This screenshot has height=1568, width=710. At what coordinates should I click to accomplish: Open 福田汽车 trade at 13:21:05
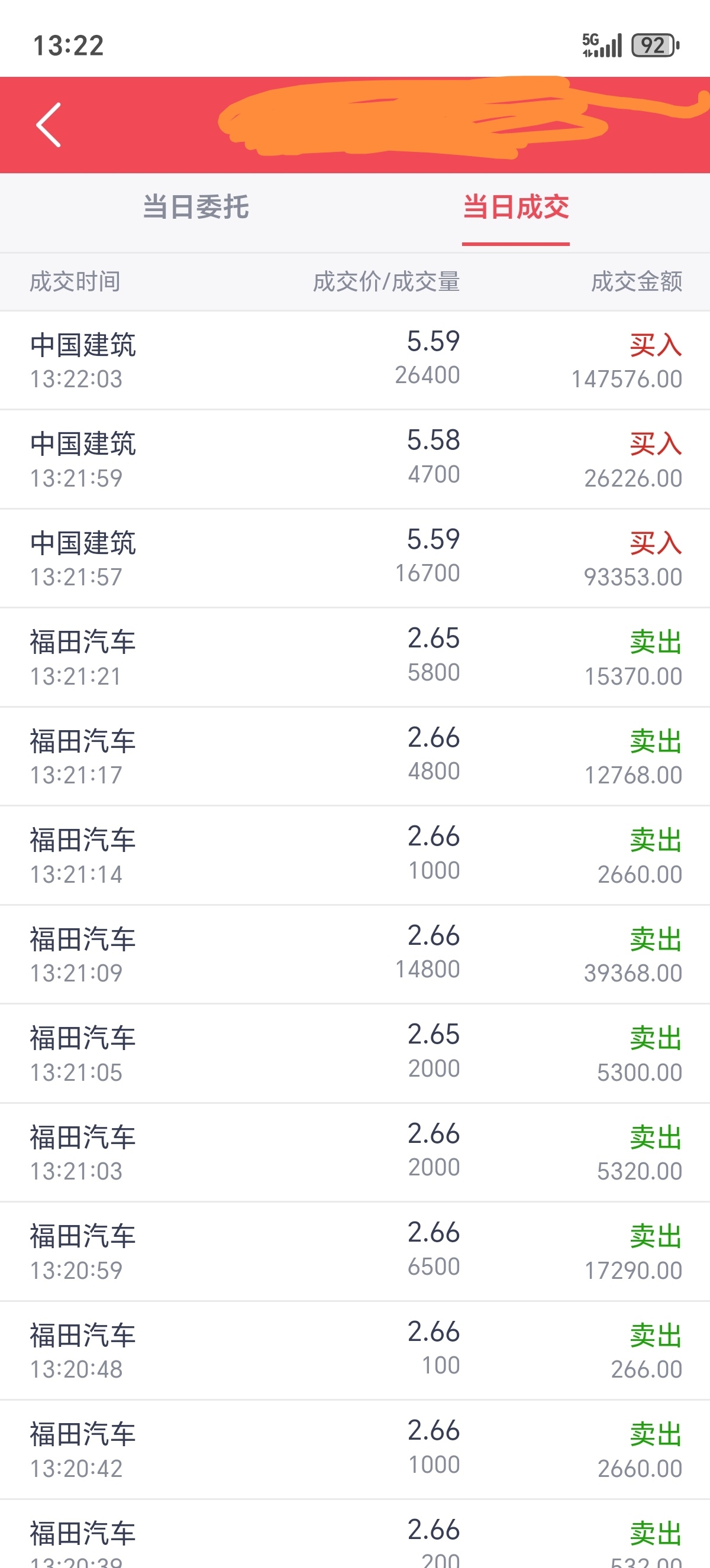click(355, 1054)
